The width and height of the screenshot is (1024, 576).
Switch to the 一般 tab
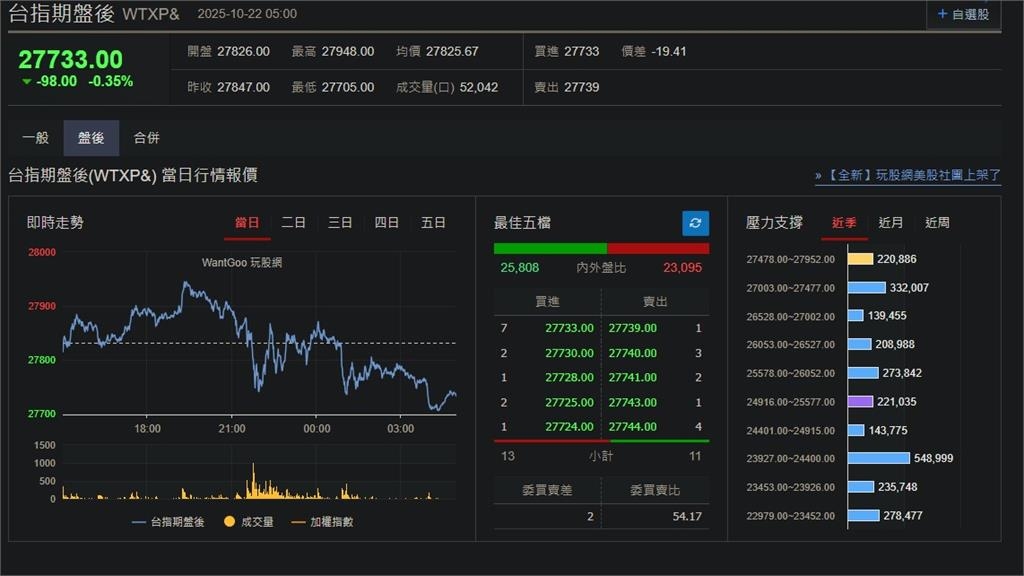tap(36, 138)
